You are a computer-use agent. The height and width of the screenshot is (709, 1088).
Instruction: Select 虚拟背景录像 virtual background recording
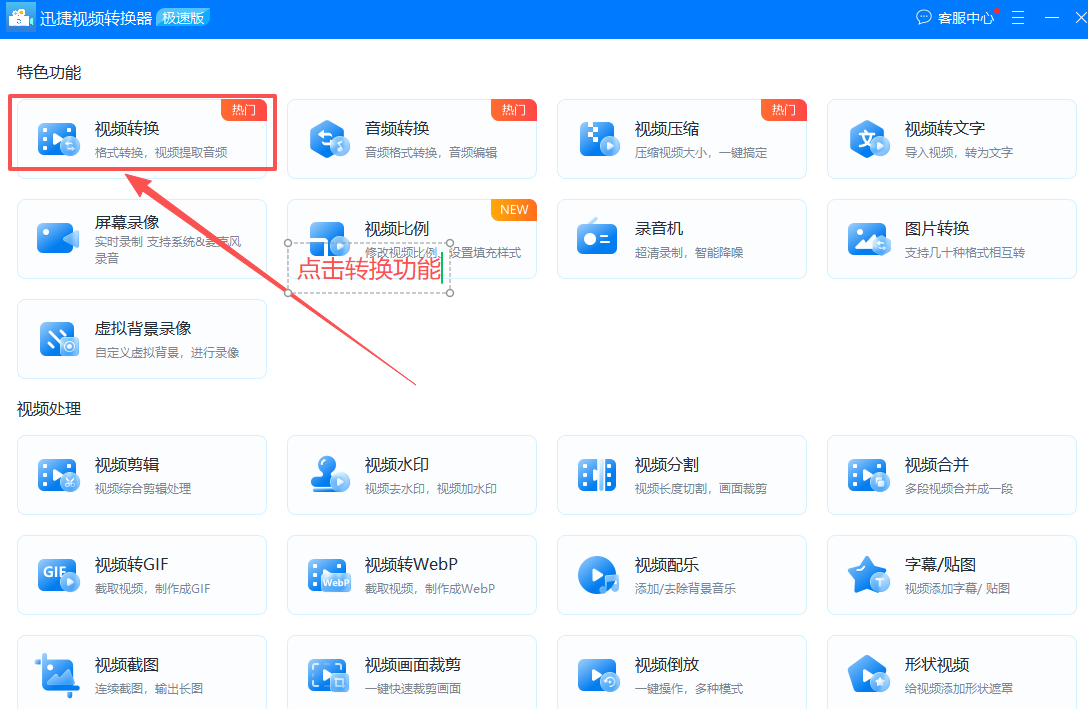[x=141, y=338]
